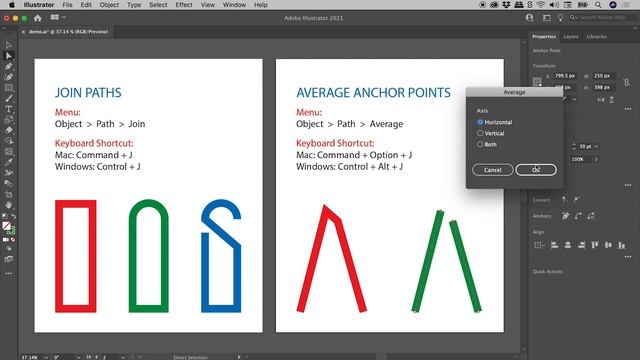Image resolution: width=640 pixels, height=360 pixels.
Task: Click Vertical Align Bottom icon
Action: tap(622, 245)
